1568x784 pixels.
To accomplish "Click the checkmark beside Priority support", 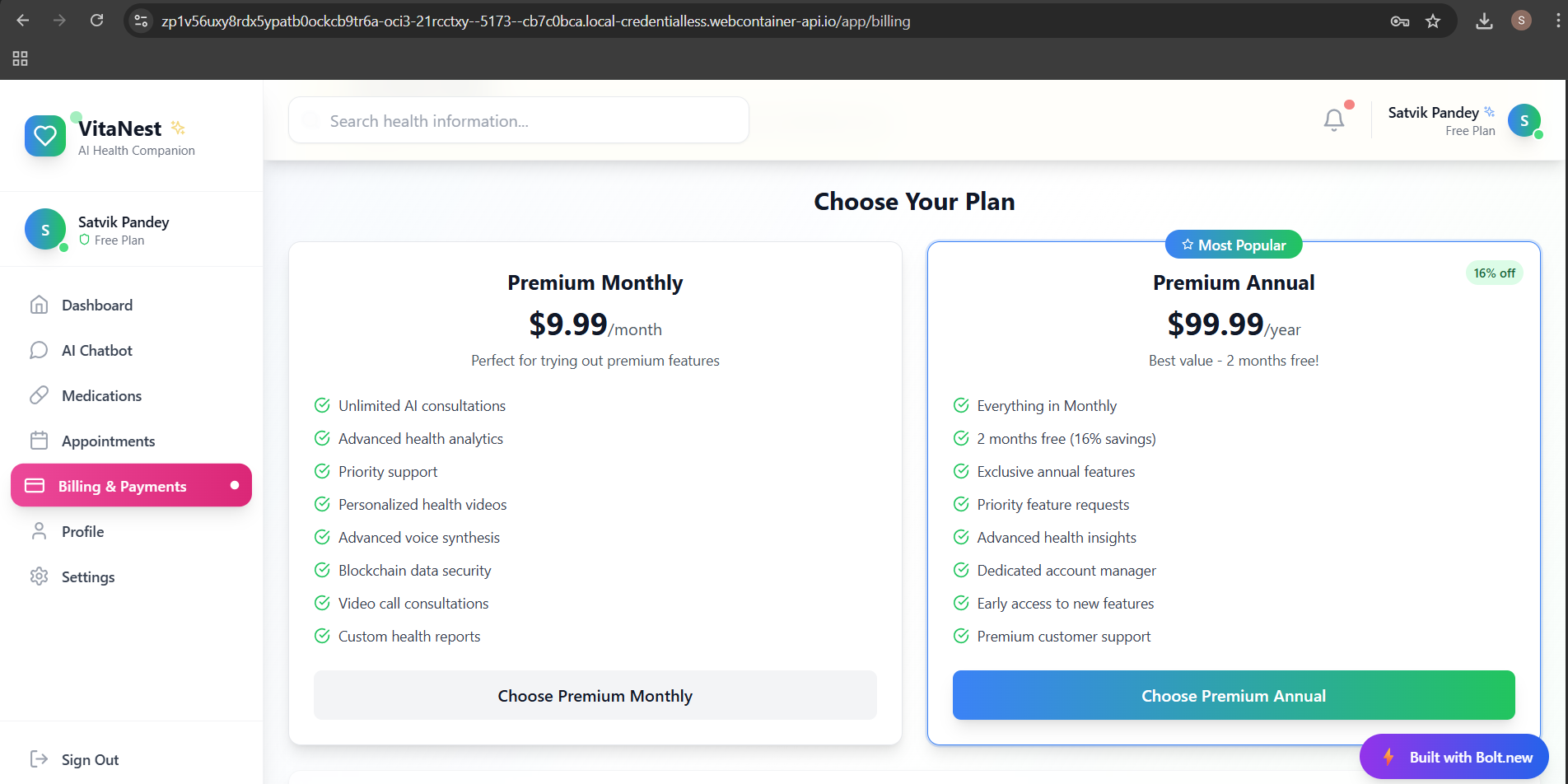I will 322,471.
